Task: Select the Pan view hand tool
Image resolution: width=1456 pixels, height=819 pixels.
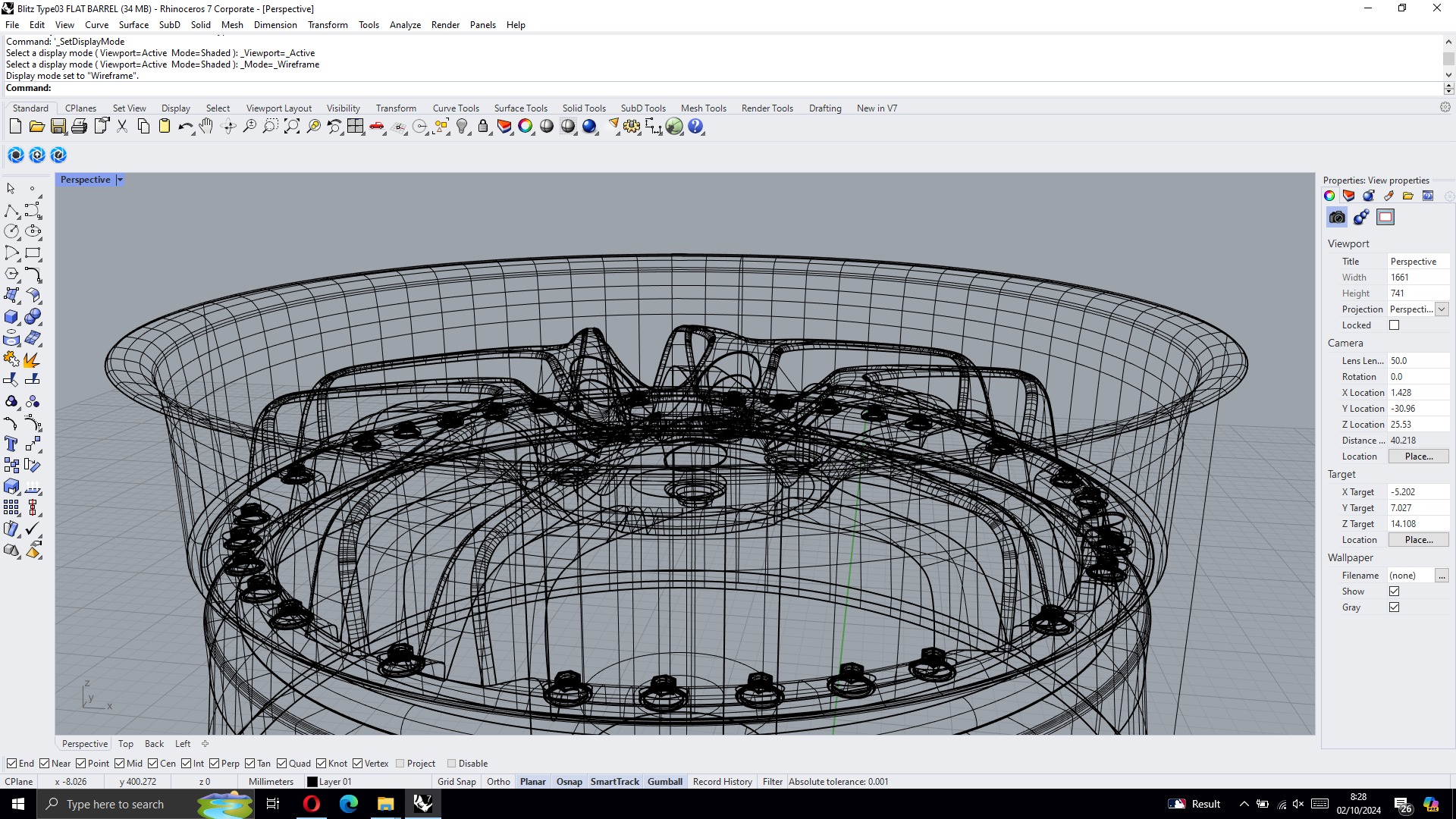Action: pos(206,127)
